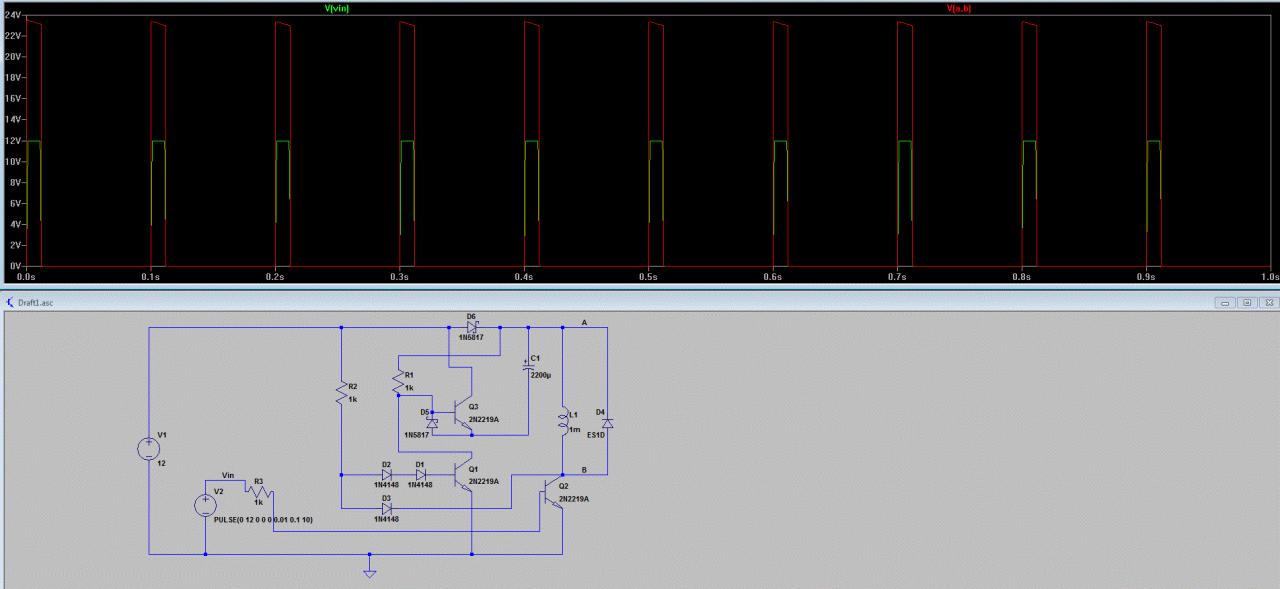Click the 2N2219A label of Q3

pyautogui.click(x=483, y=419)
